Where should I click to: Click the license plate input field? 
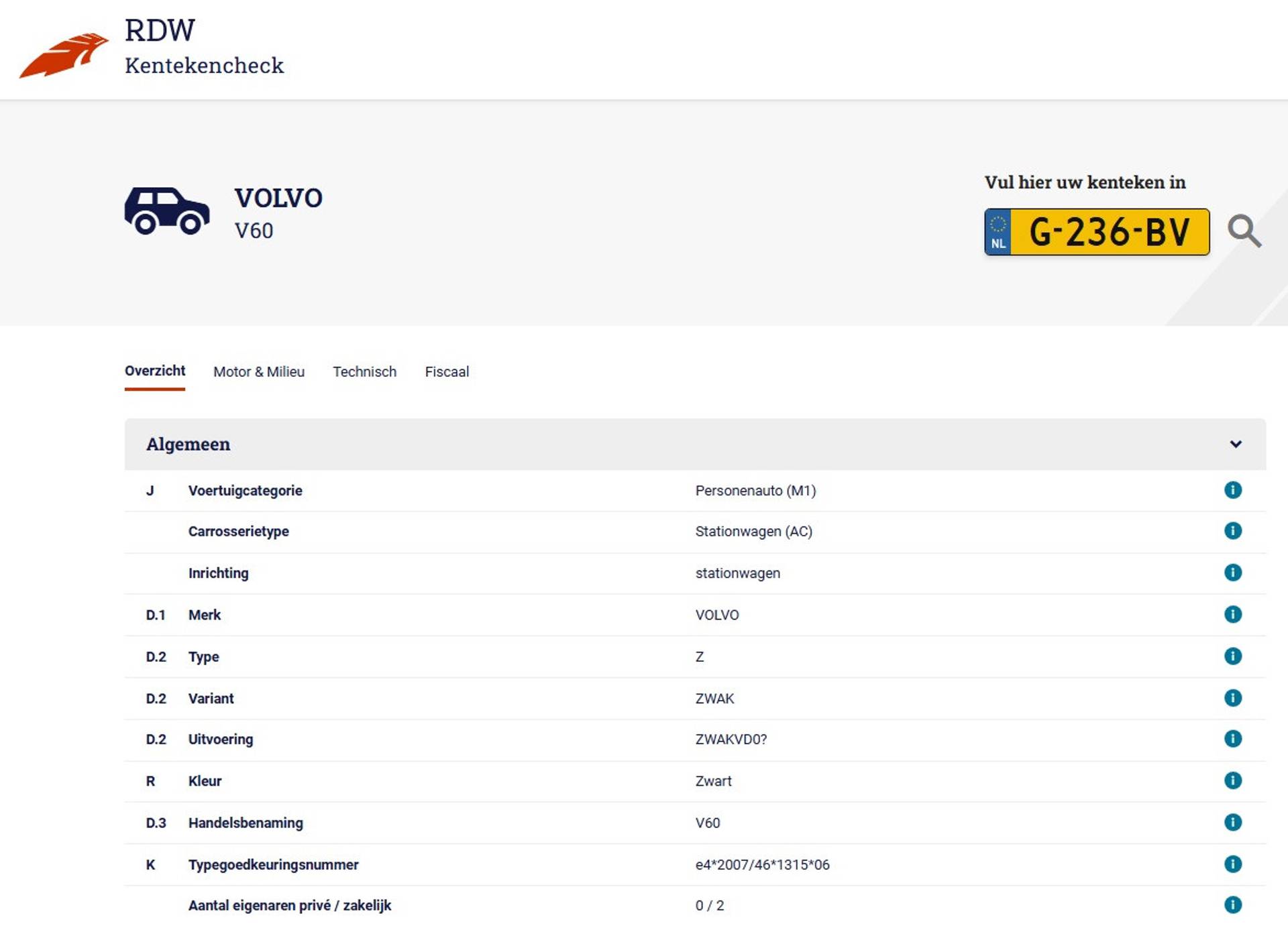(1109, 233)
